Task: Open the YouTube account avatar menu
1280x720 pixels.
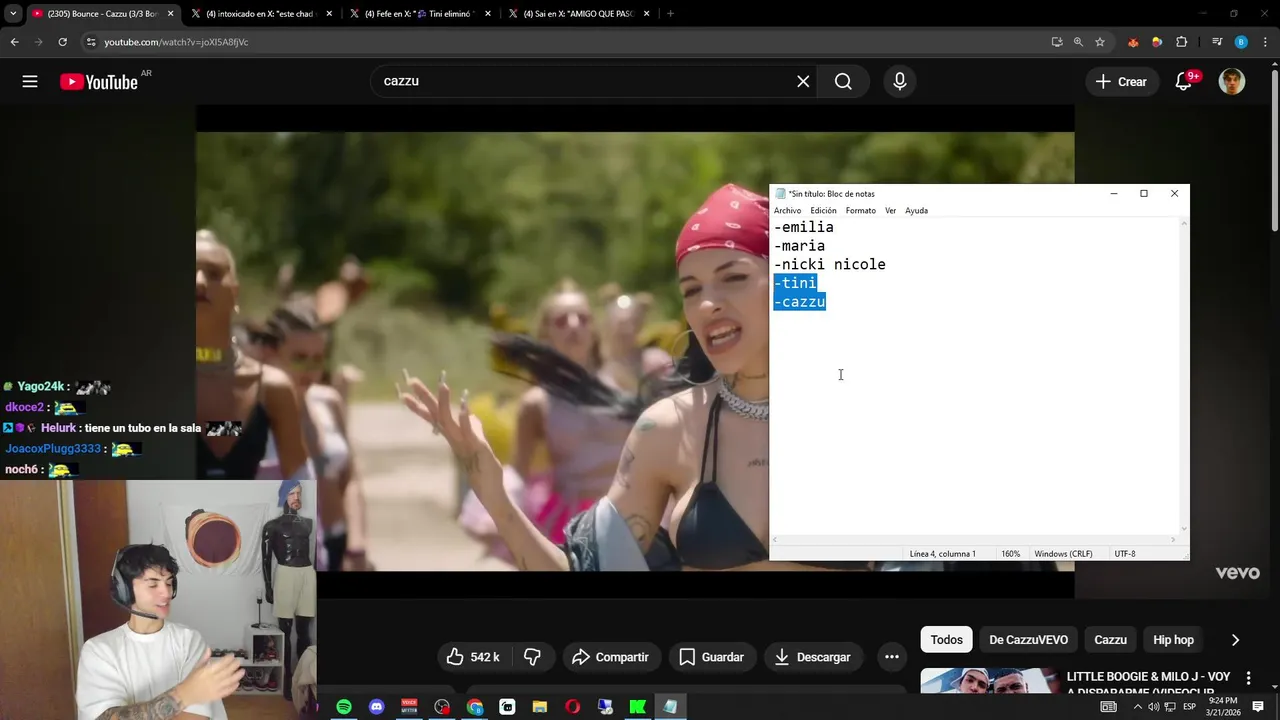Action: point(1232,82)
